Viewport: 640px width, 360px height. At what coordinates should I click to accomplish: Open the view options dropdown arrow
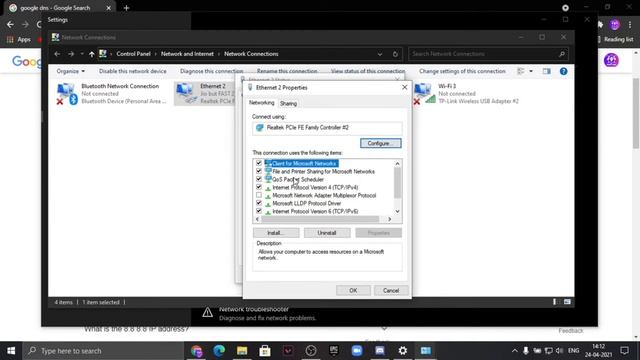tap(531, 71)
